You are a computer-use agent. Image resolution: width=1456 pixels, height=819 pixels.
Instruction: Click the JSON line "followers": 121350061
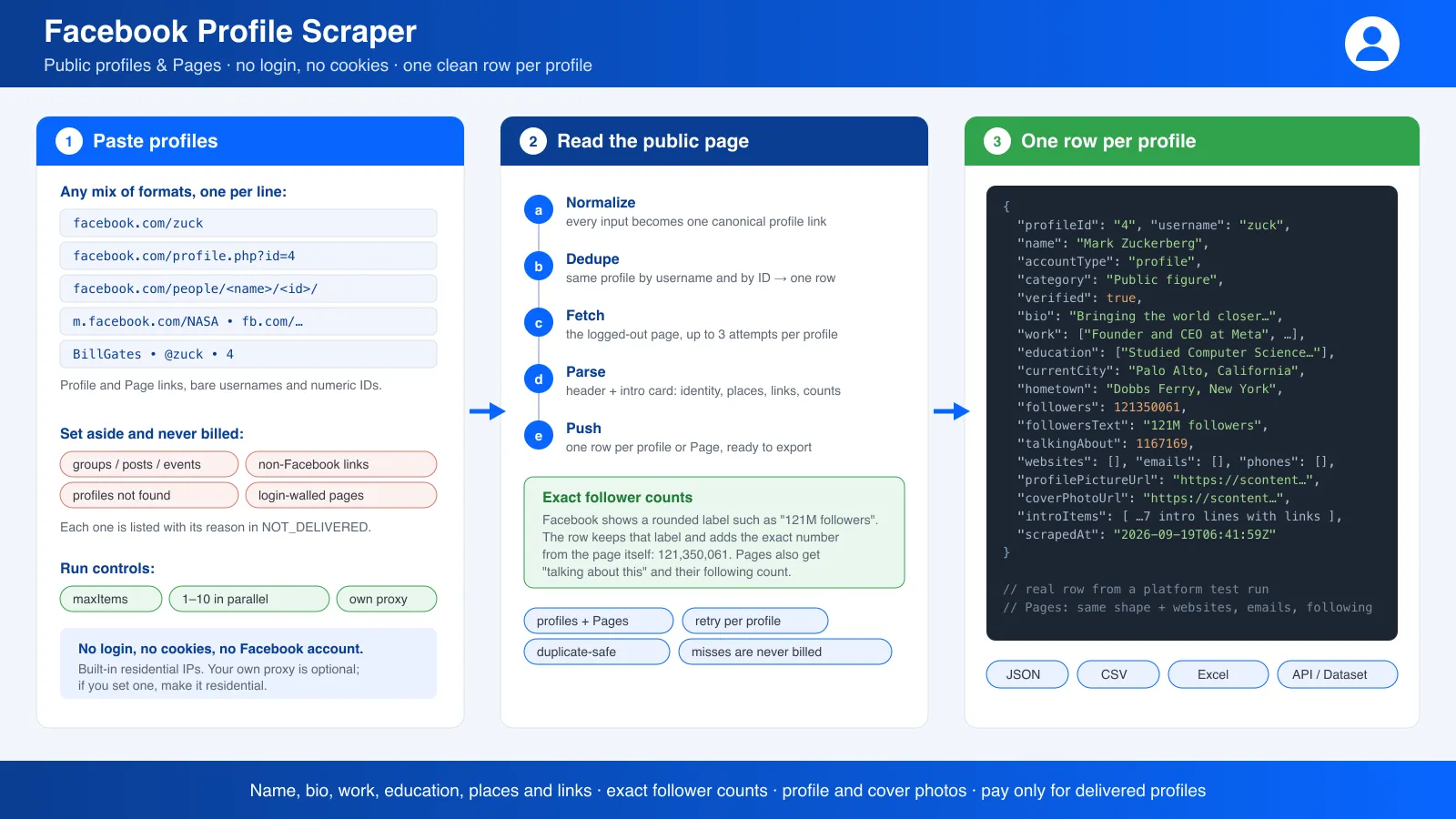click(1102, 407)
